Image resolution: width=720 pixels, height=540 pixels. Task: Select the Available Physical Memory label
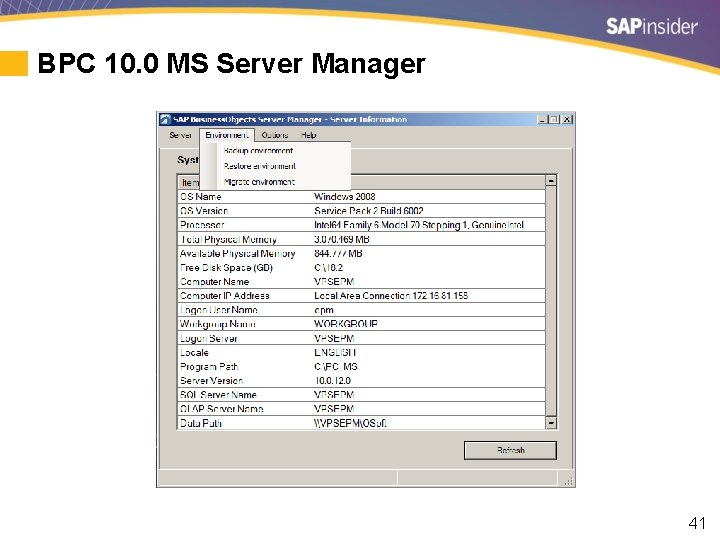[x=237, y=253]
